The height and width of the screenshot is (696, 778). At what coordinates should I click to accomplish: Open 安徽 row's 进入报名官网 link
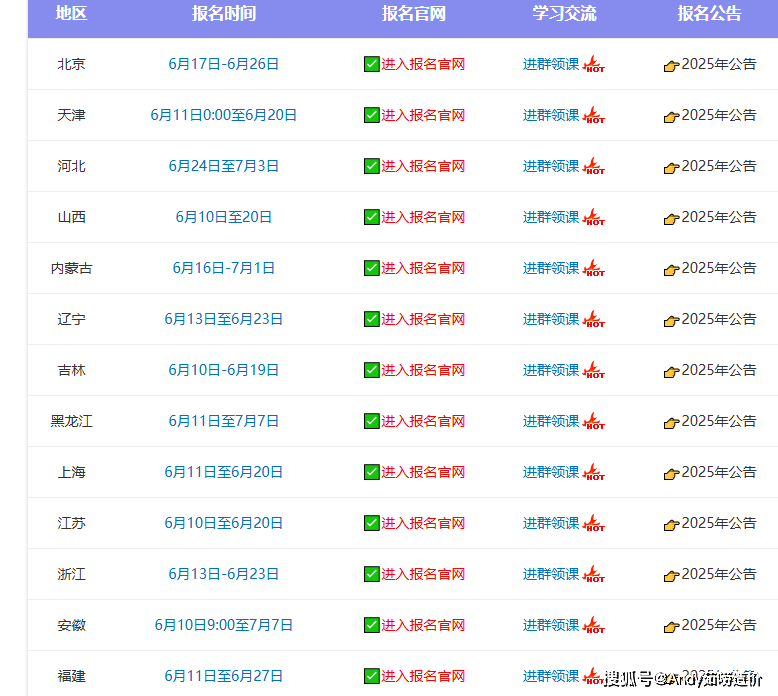click(423, 625)
